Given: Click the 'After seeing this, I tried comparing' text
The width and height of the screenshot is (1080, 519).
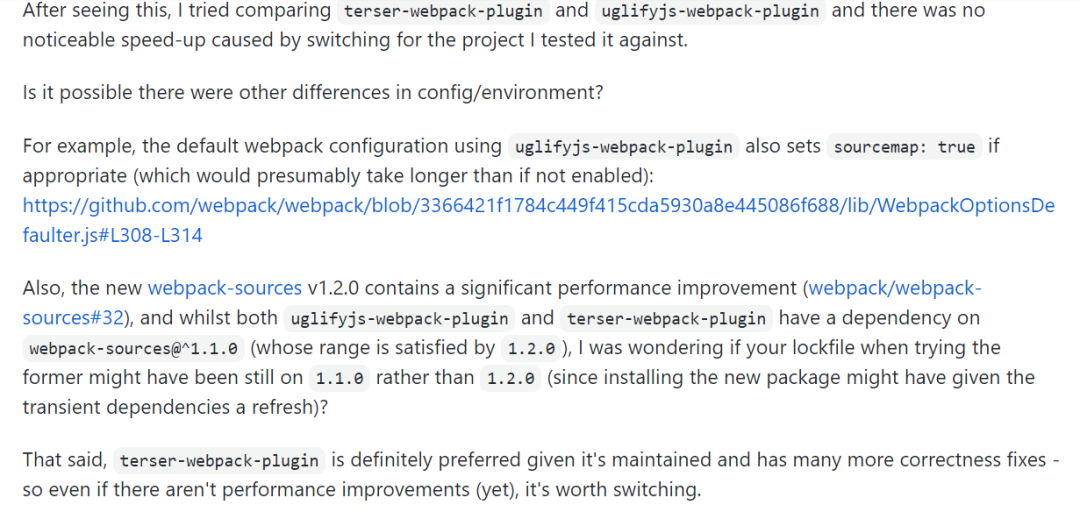Looking at the screenshot, I should [176, 11].
